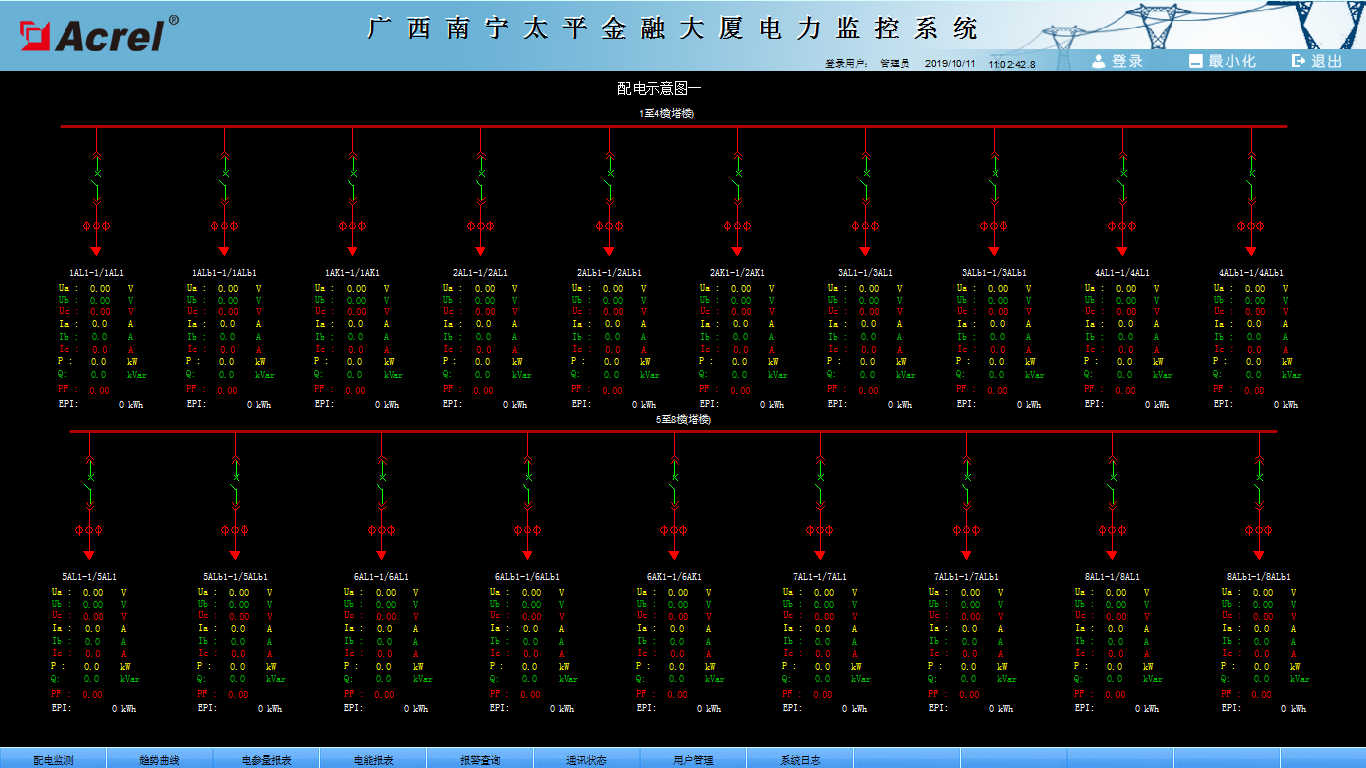Open the 用户管理 tab
Viewport: 1366px width, 768px height.
point(694,759)
